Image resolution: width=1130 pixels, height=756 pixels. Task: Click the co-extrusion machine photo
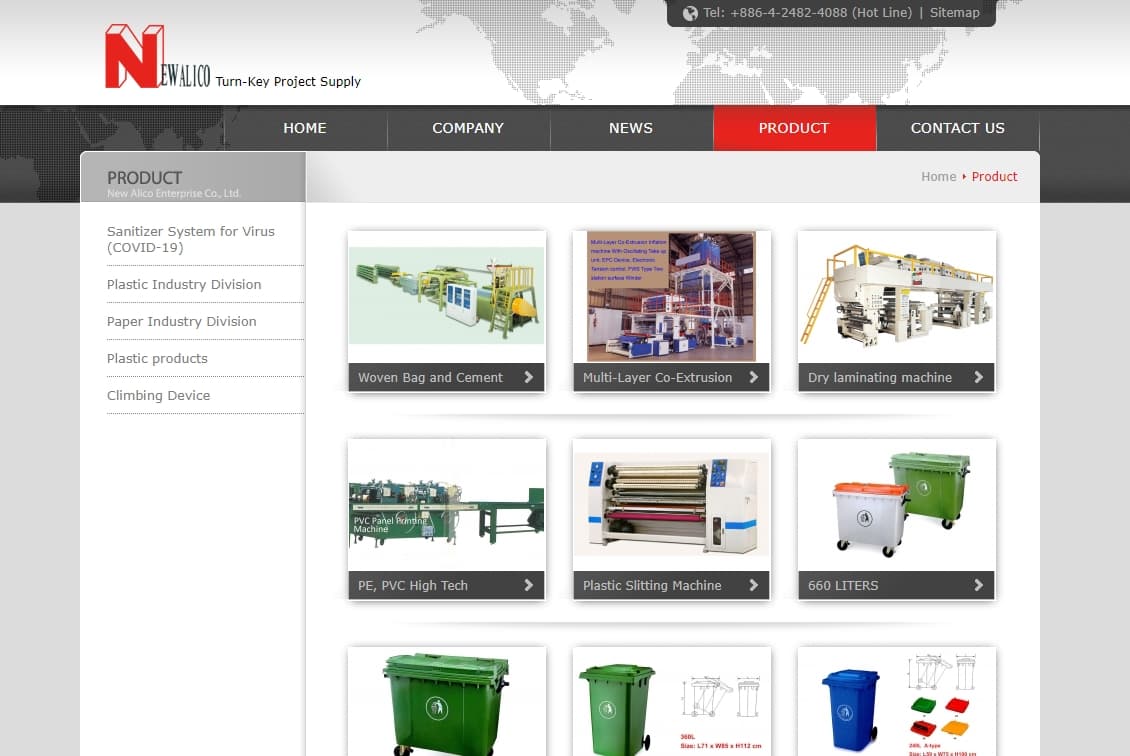click(671, 296)
